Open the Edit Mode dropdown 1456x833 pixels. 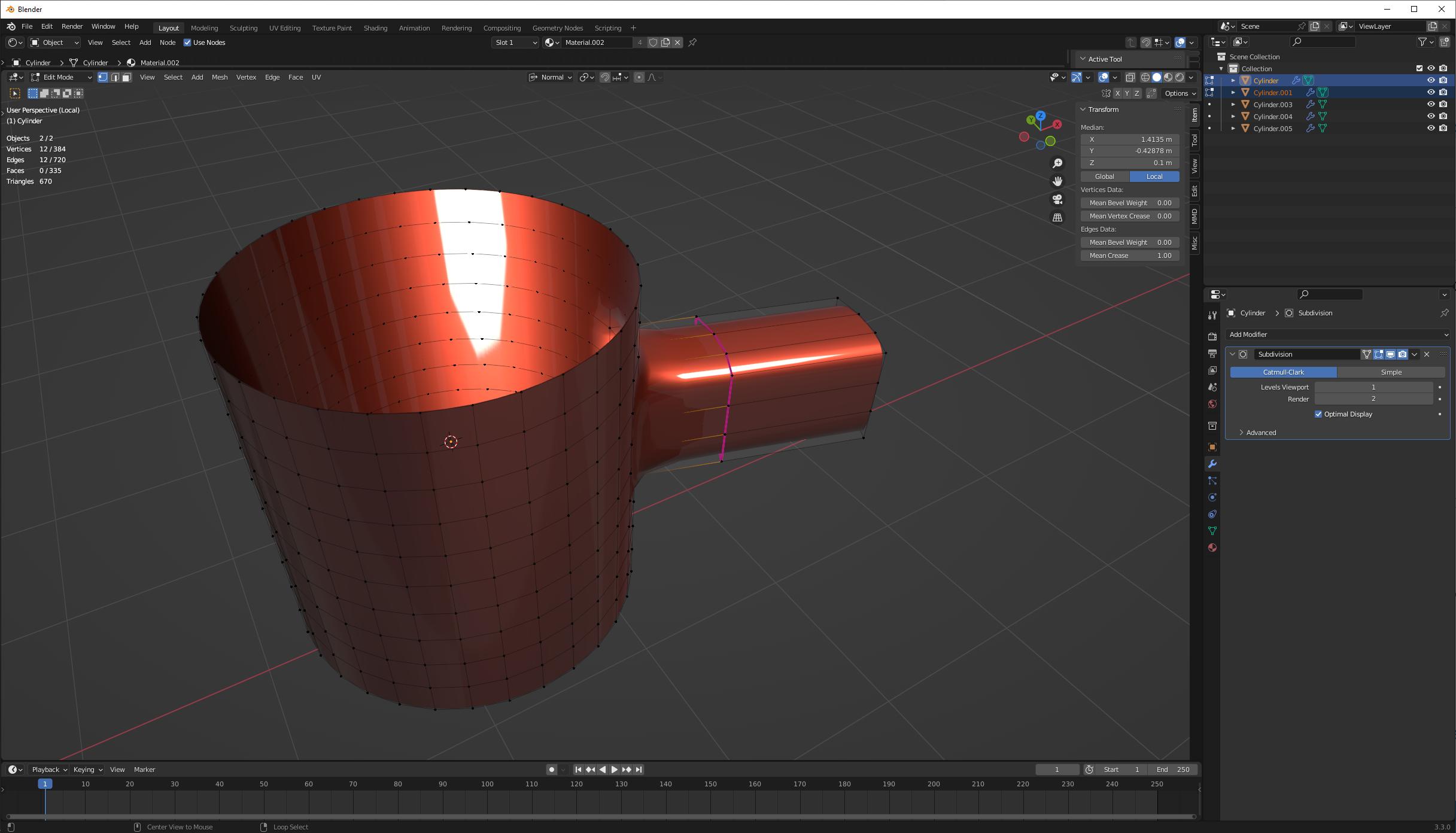[x=61, y=77]
